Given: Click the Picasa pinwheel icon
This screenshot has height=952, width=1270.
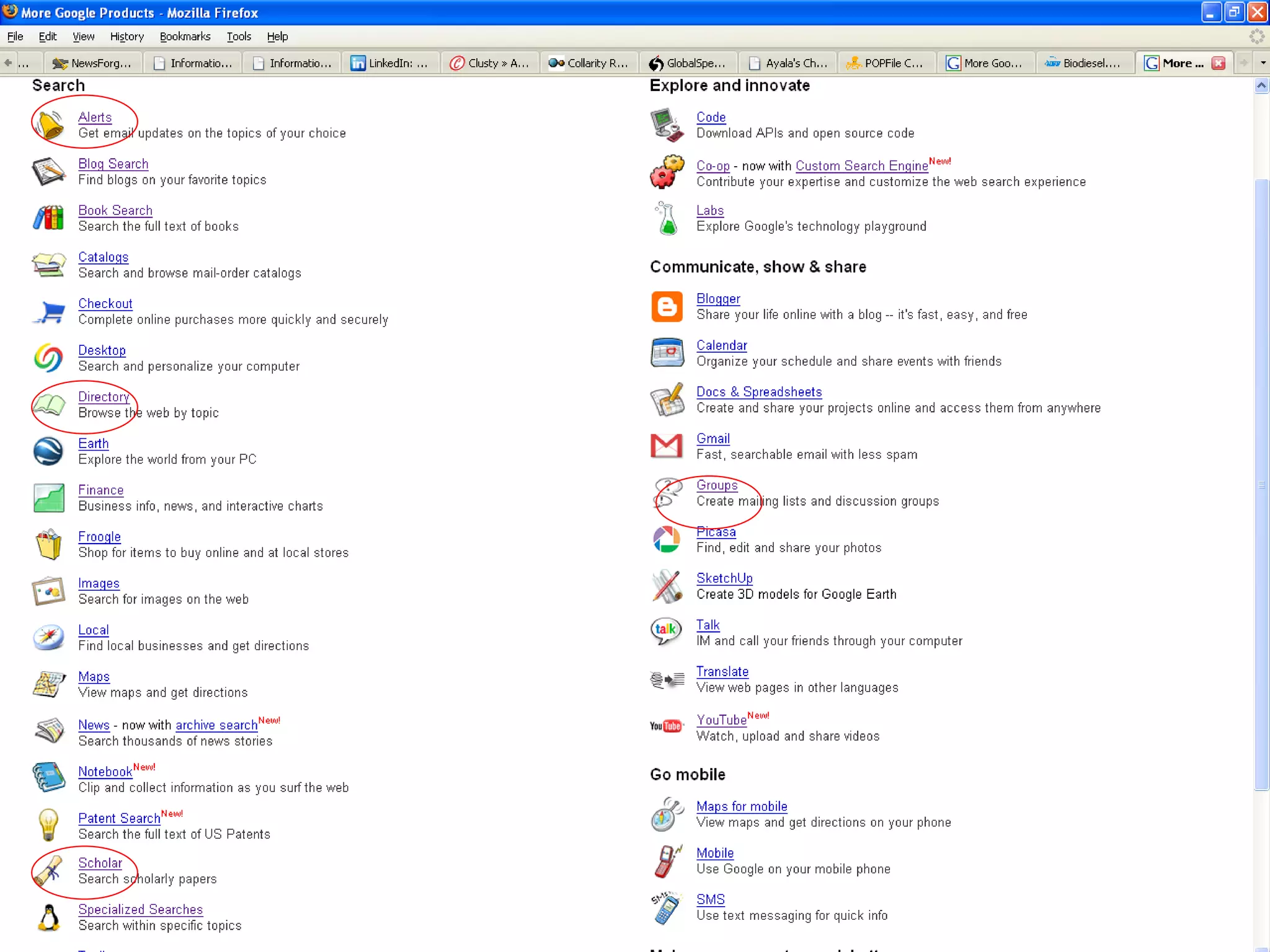Looking at the screenshot, I should (667, 540).
